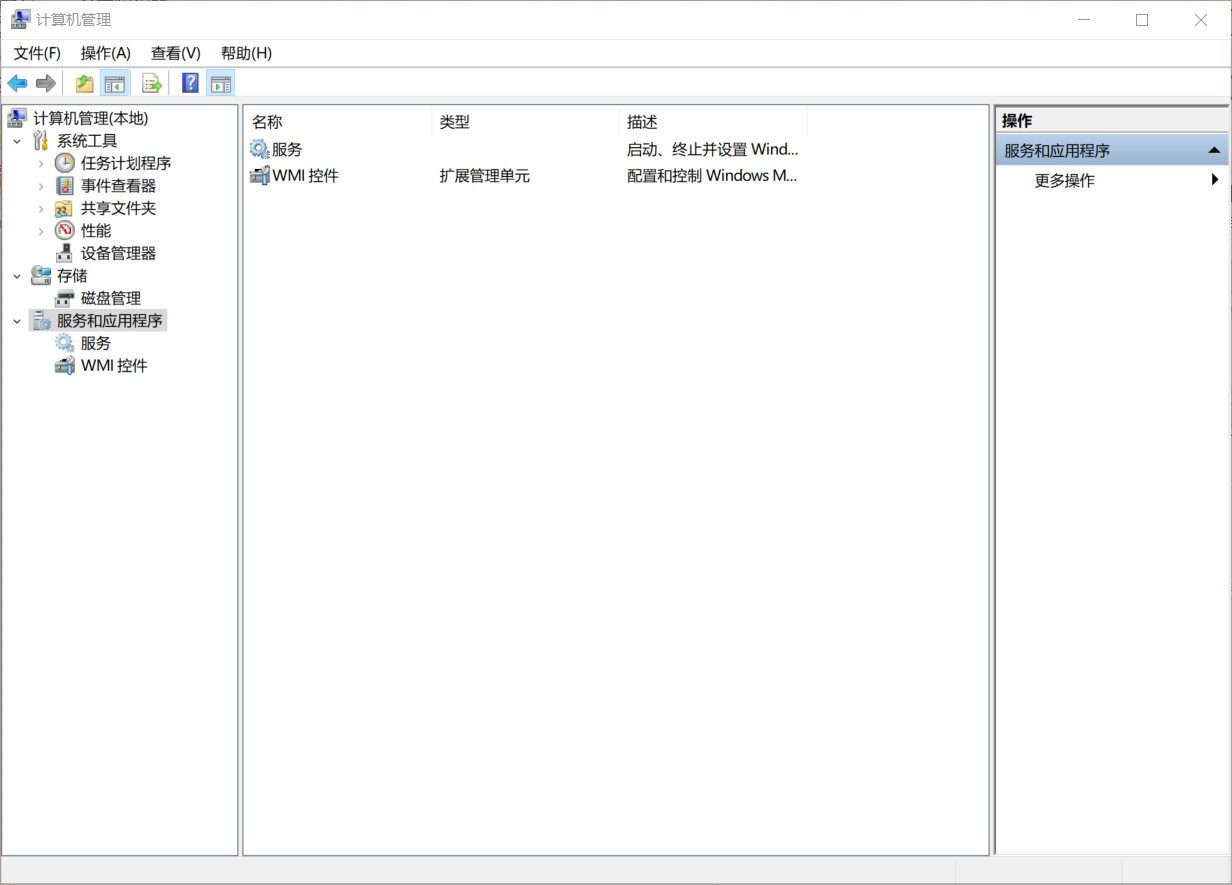Click the 磁盘管理 disk icon in the tree
This screenshot has height=885, width=1232.
(65, 299)
